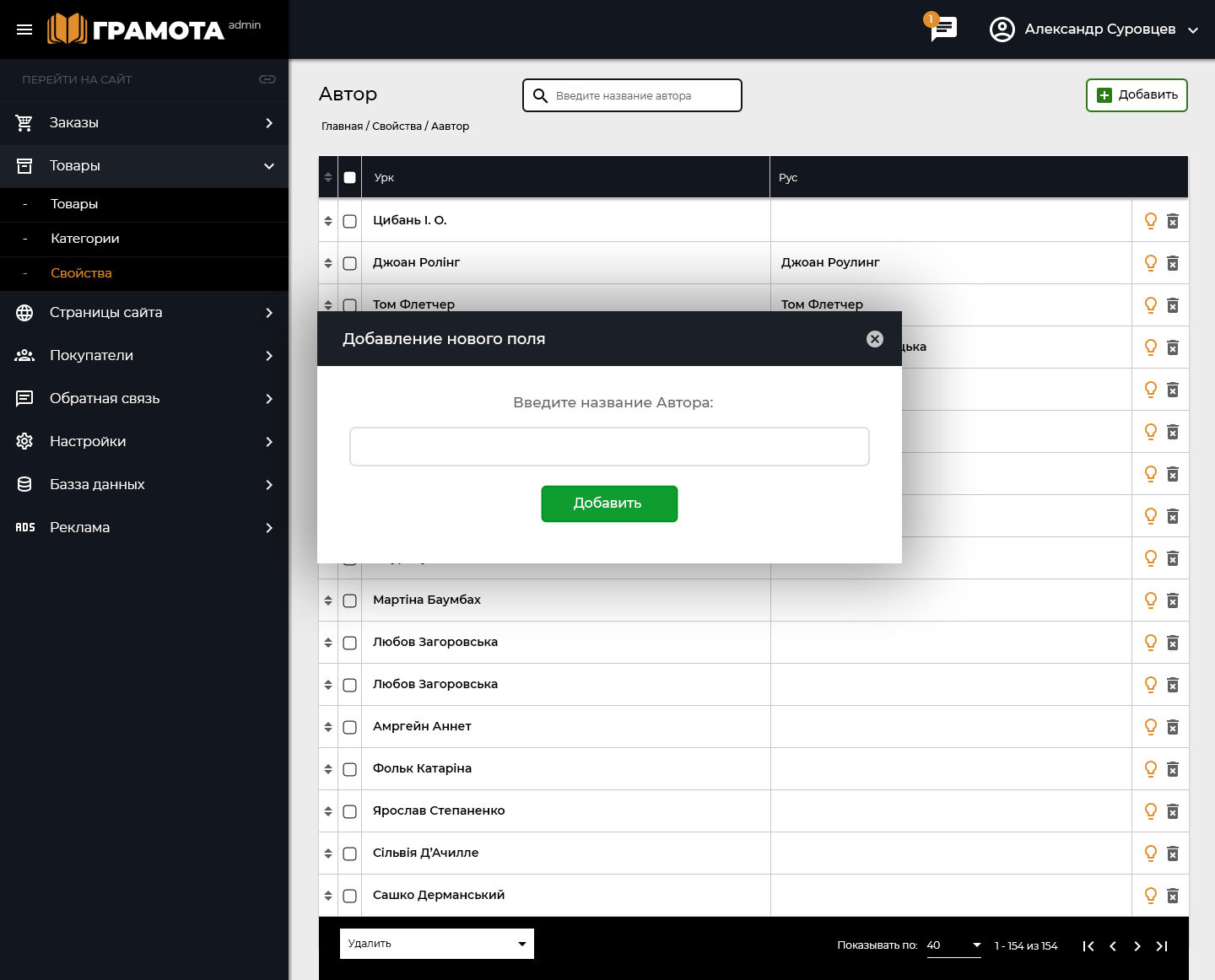Close the Добавление нового поля dialog
This screenshot has height=980, width=1215.
tap(875, 338)
